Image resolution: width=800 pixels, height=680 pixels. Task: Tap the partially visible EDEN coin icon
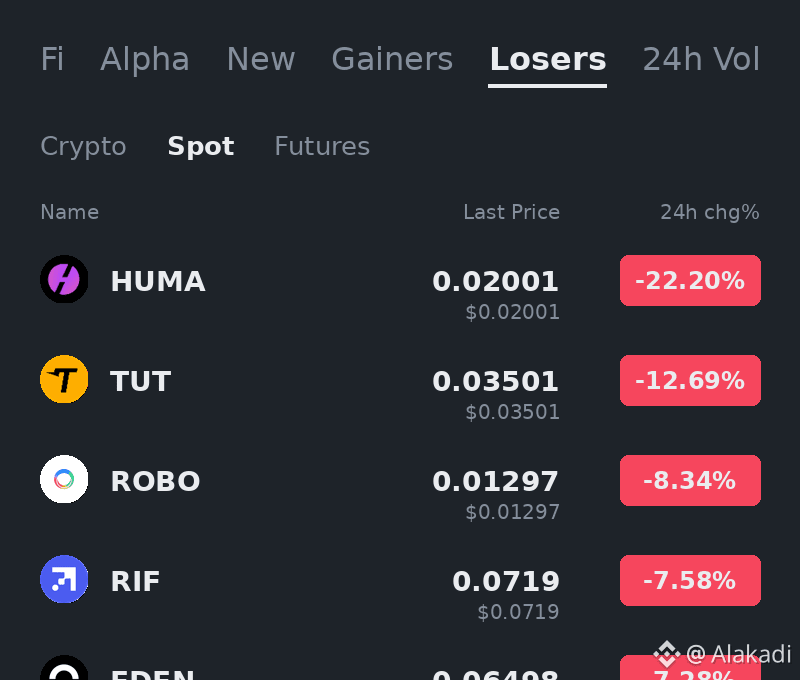point(64,668)
